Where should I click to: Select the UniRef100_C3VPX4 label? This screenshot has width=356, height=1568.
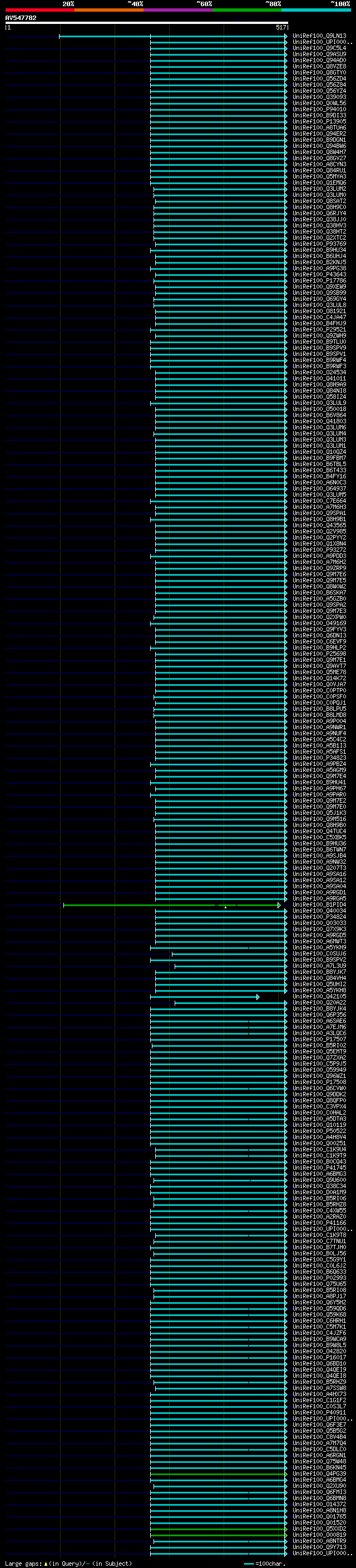(319, 1106)
